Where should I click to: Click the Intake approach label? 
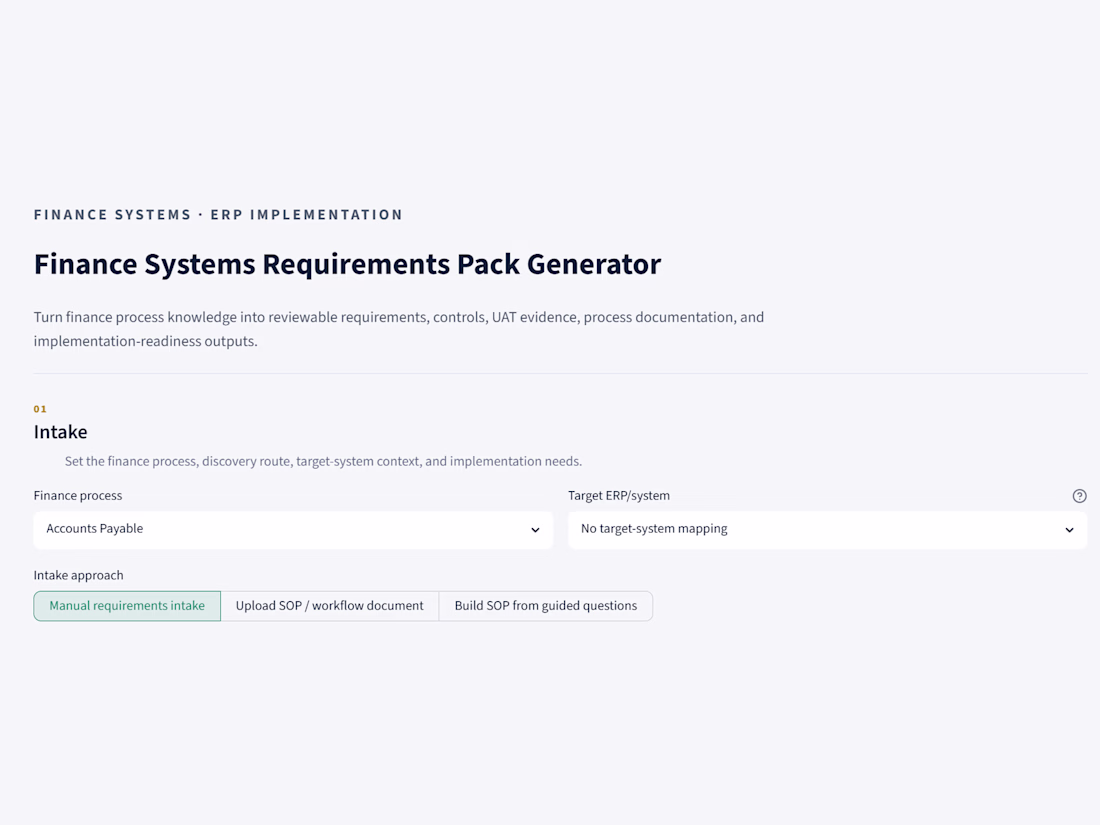coord(79,575)
